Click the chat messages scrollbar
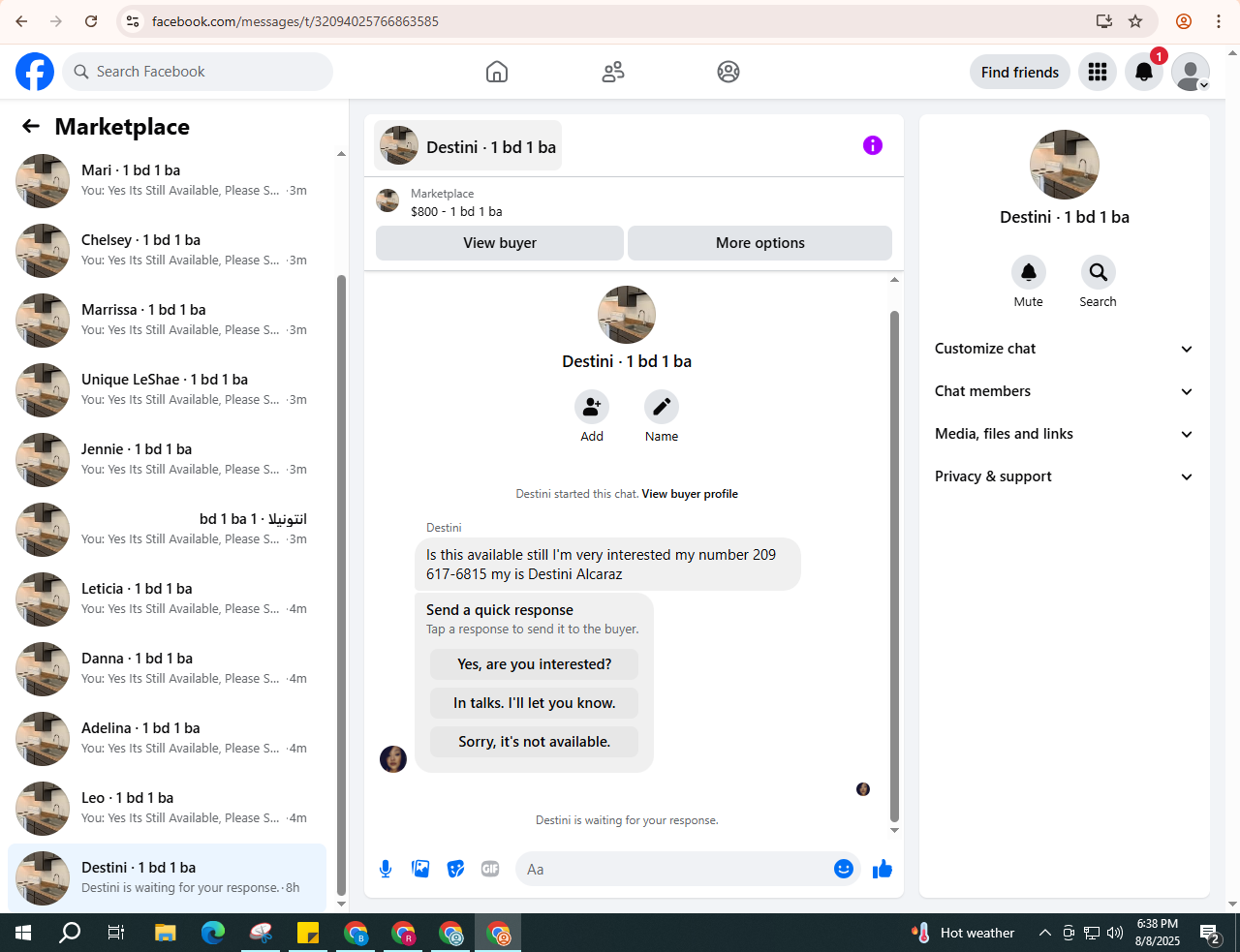Viewport: 1240px width, 952px height. 894,567
